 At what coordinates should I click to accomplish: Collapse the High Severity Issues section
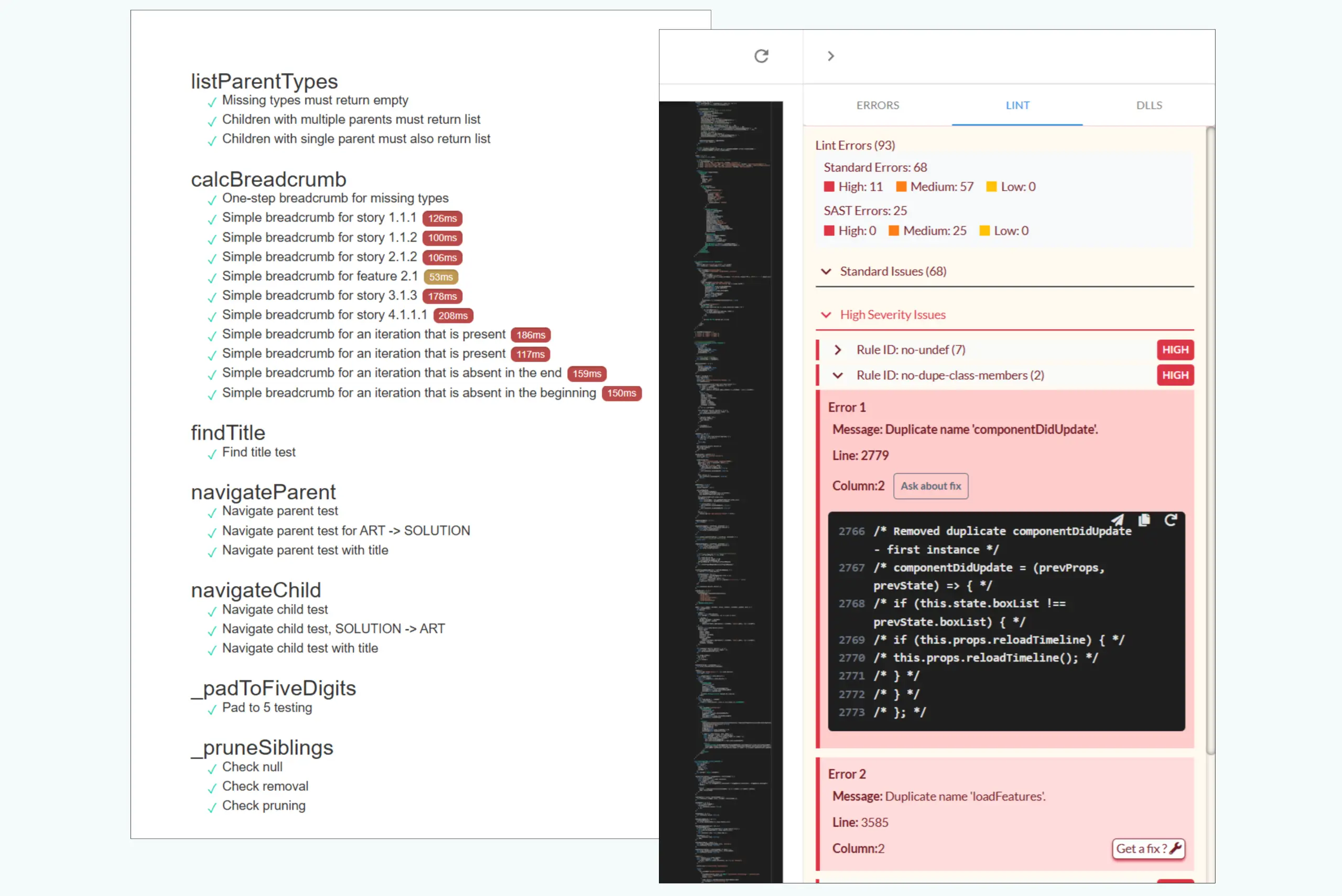(x=826, y=315)
